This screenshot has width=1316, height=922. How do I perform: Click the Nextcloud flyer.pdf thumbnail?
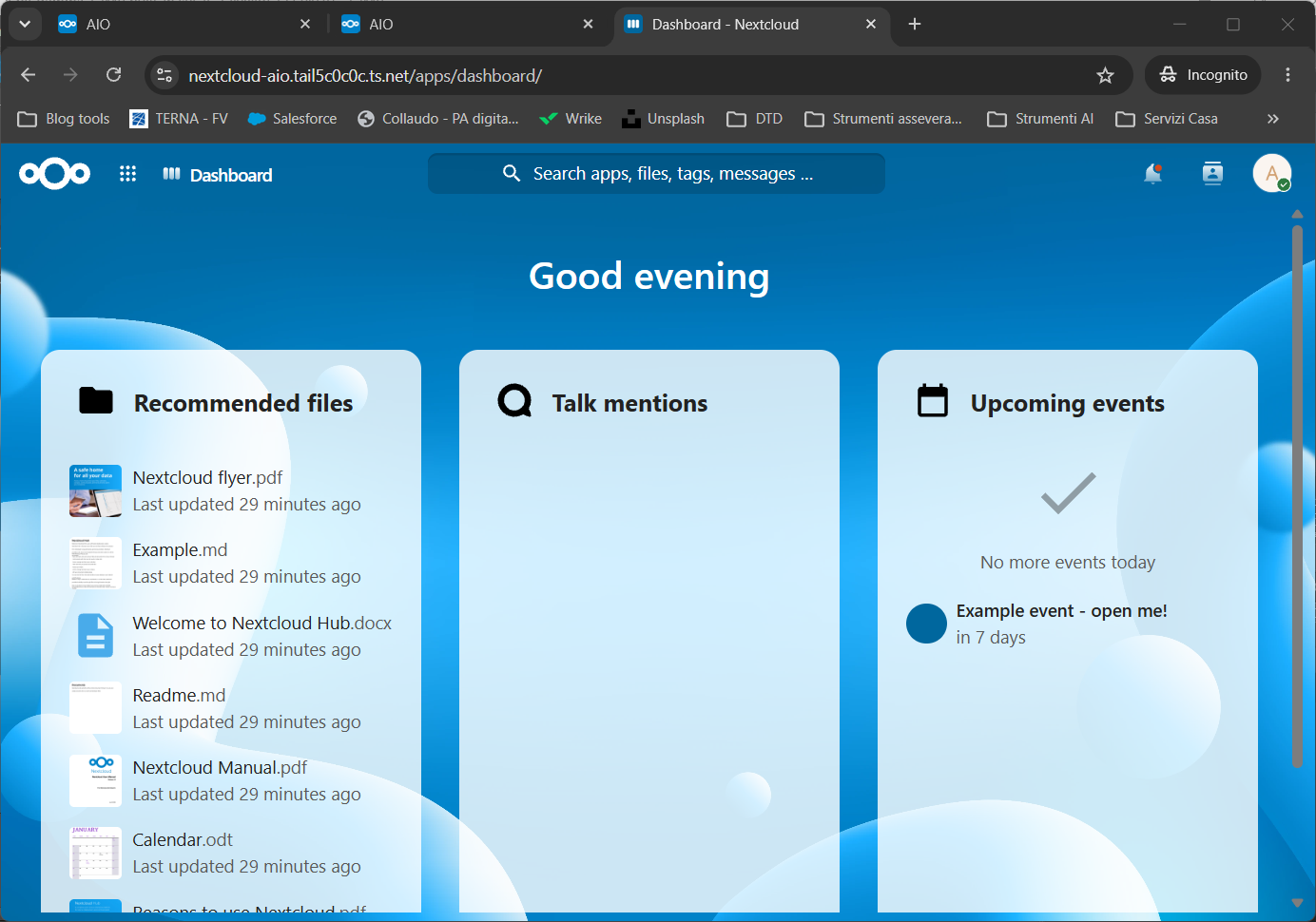(95, 490)
